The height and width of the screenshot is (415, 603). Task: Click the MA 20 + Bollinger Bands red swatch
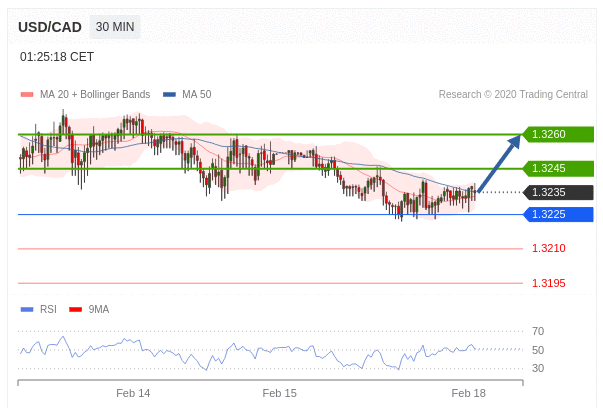point(27,94)
